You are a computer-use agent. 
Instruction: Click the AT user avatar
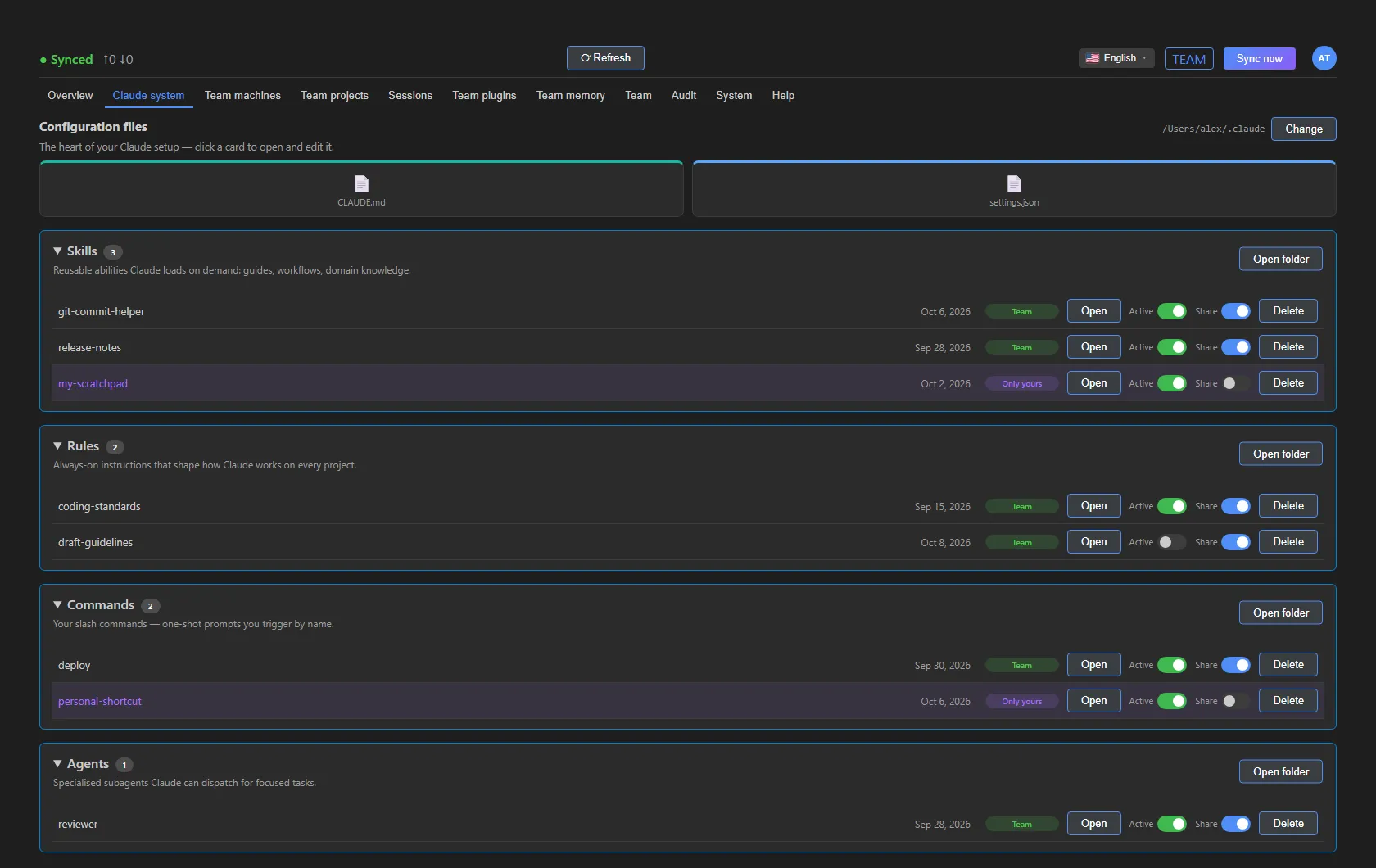[1324, 58]
